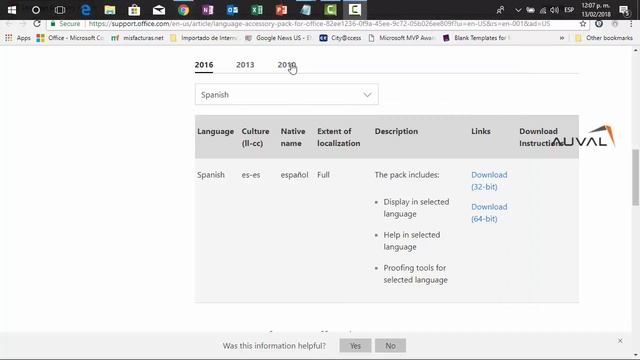Screen dimensions: 640x360
Task: Dismiss the feedback bar with the X
Action: click(620, 340)
